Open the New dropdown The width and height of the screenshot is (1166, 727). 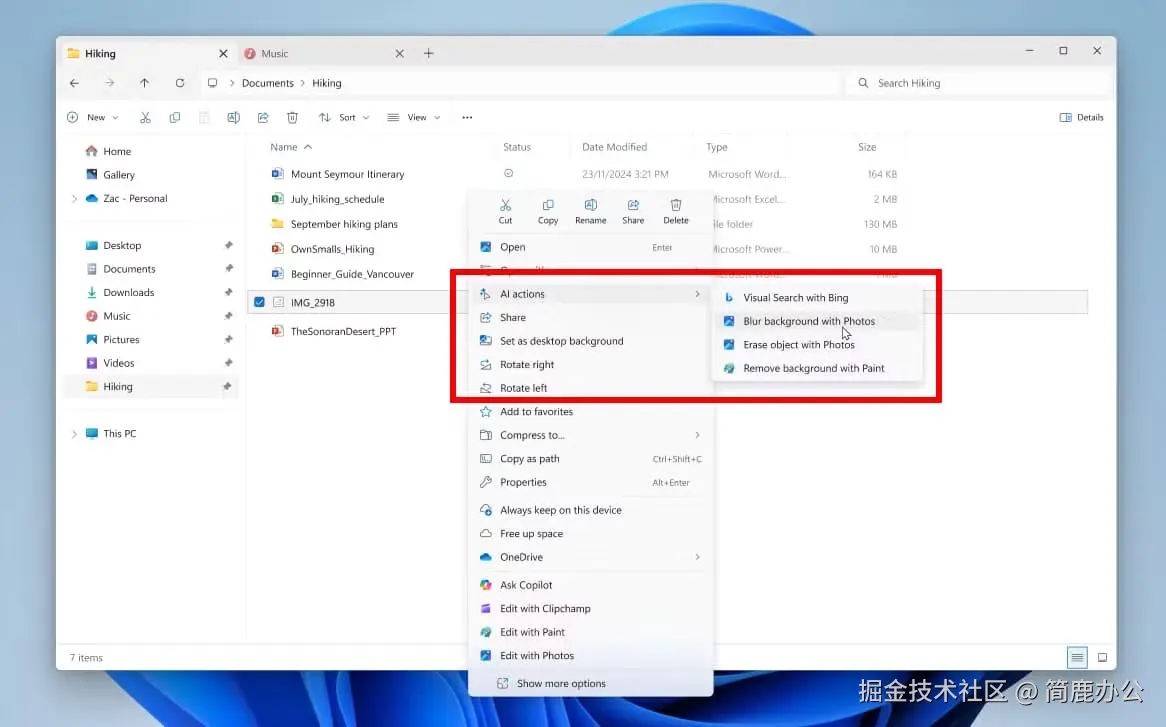[x=93, y=117]
